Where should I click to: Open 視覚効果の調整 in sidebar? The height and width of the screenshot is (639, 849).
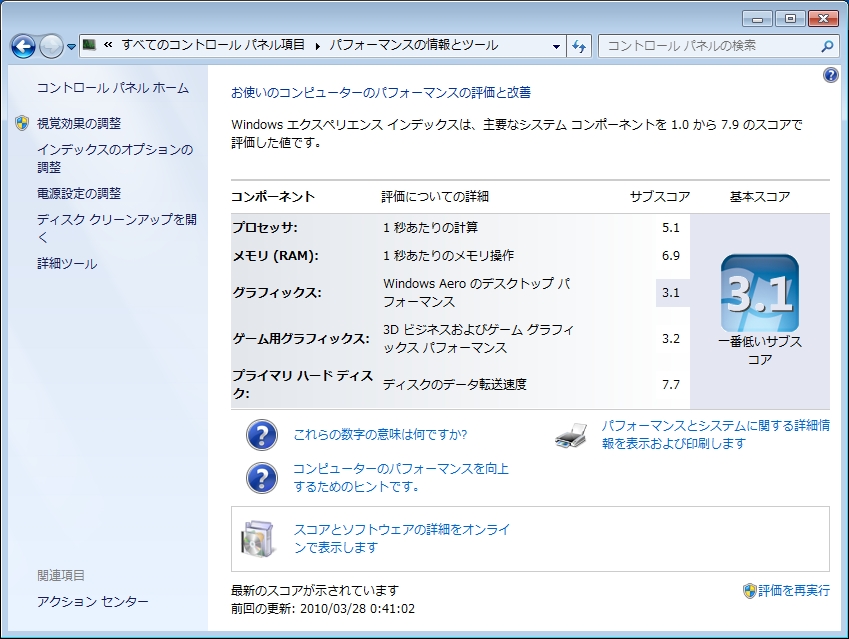coord(79,123)
